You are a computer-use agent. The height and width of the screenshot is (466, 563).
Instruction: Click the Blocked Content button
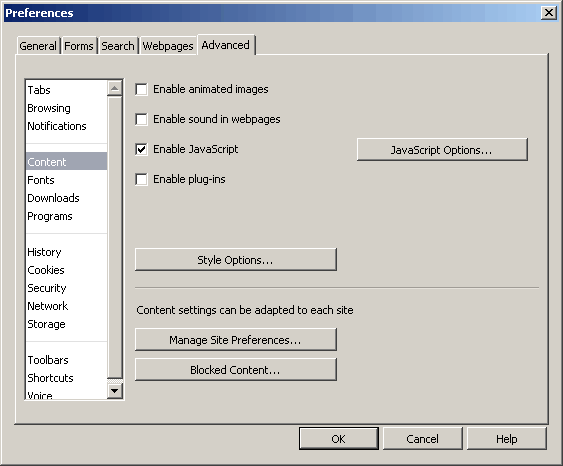(236, 369)
